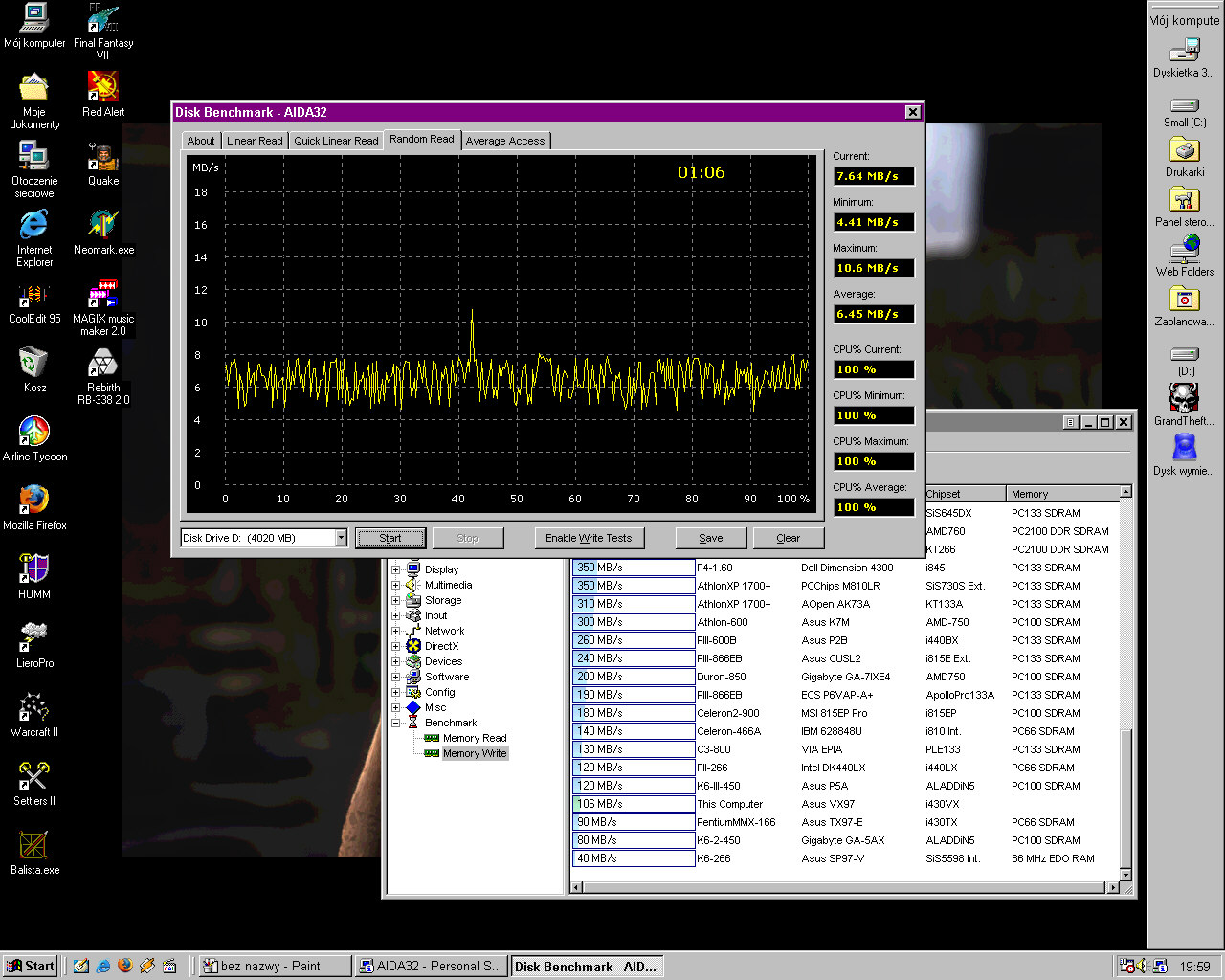
Task: Open the Panel sterowania icon in side panel
Action: [x=1185, y=206]
